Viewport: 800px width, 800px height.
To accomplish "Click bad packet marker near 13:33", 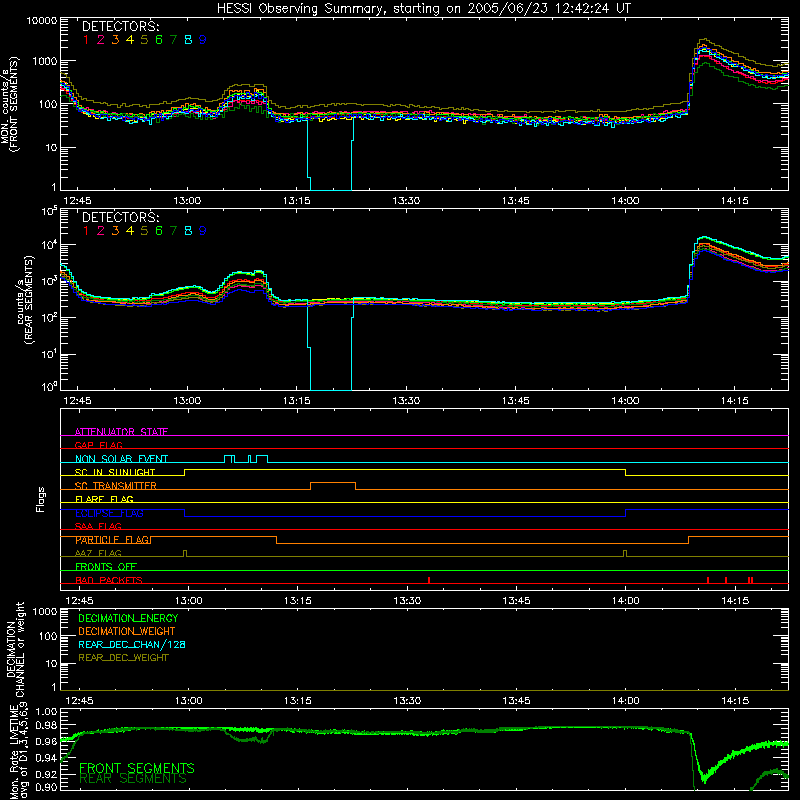I will [x=429, y=580].
